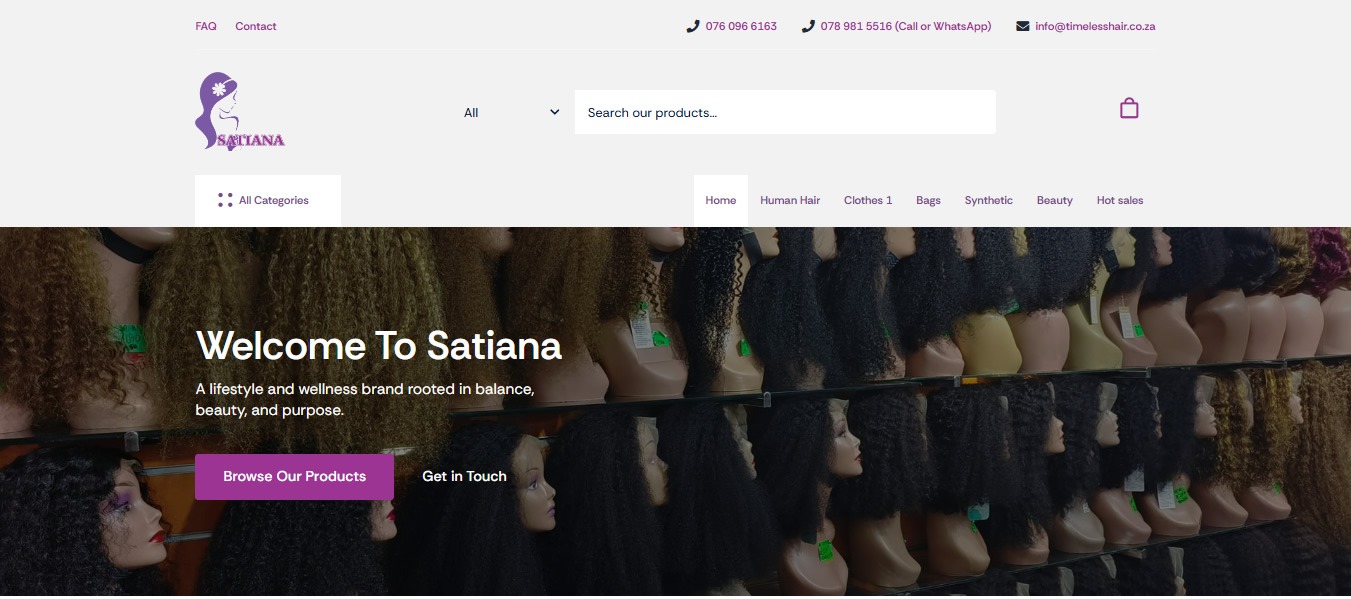Select Bags from the navigation menu
The width and height of the screenshot is (1351, 599).
click(x=928, y=200)
